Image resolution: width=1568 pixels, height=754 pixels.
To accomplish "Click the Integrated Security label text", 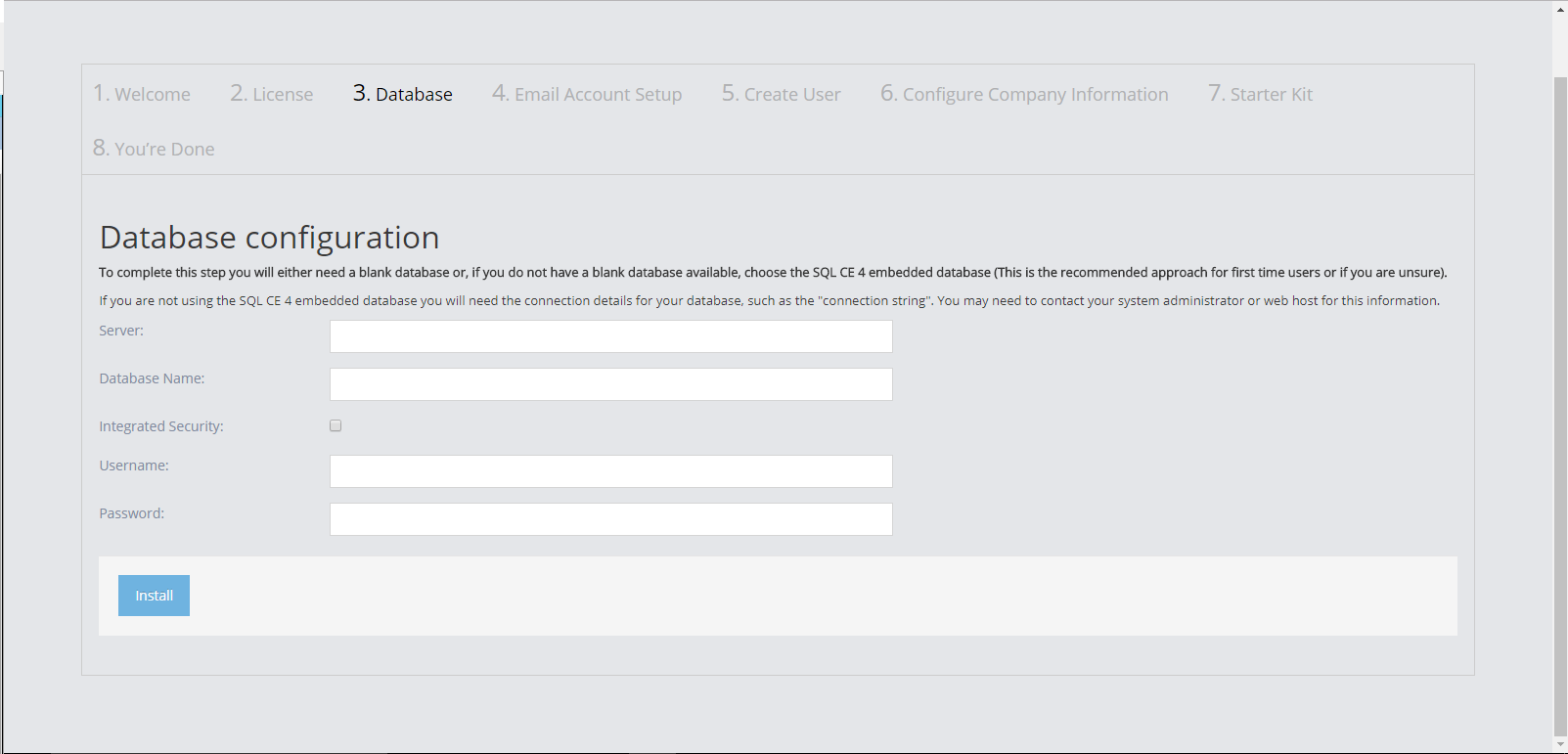I will (x=161, y=426).
